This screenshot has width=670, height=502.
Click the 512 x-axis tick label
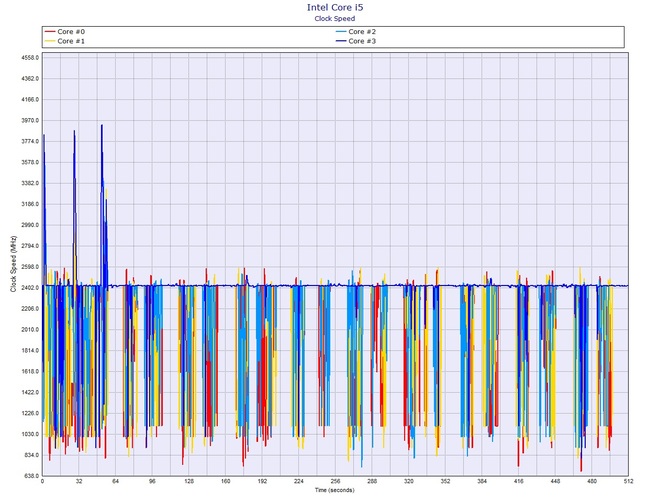(628, 481)
